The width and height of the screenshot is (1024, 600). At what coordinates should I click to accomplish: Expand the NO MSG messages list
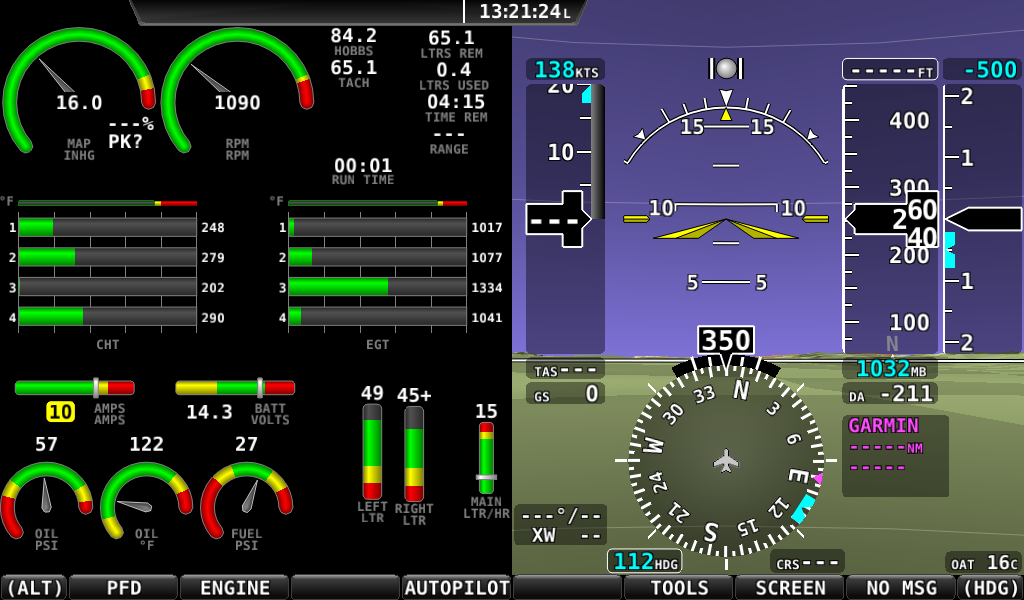900,587
